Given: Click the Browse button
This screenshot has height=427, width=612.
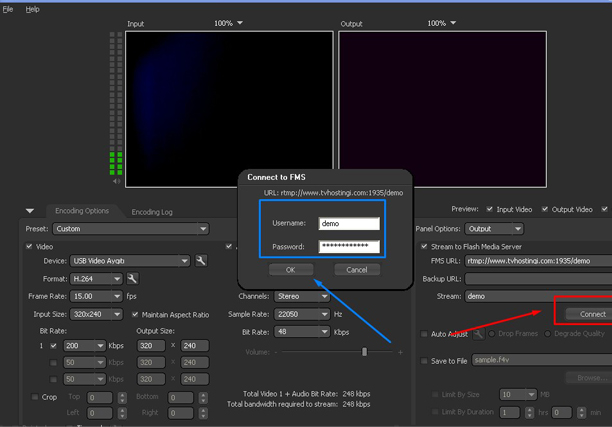Looking at the screenshot, I should 589,377.
